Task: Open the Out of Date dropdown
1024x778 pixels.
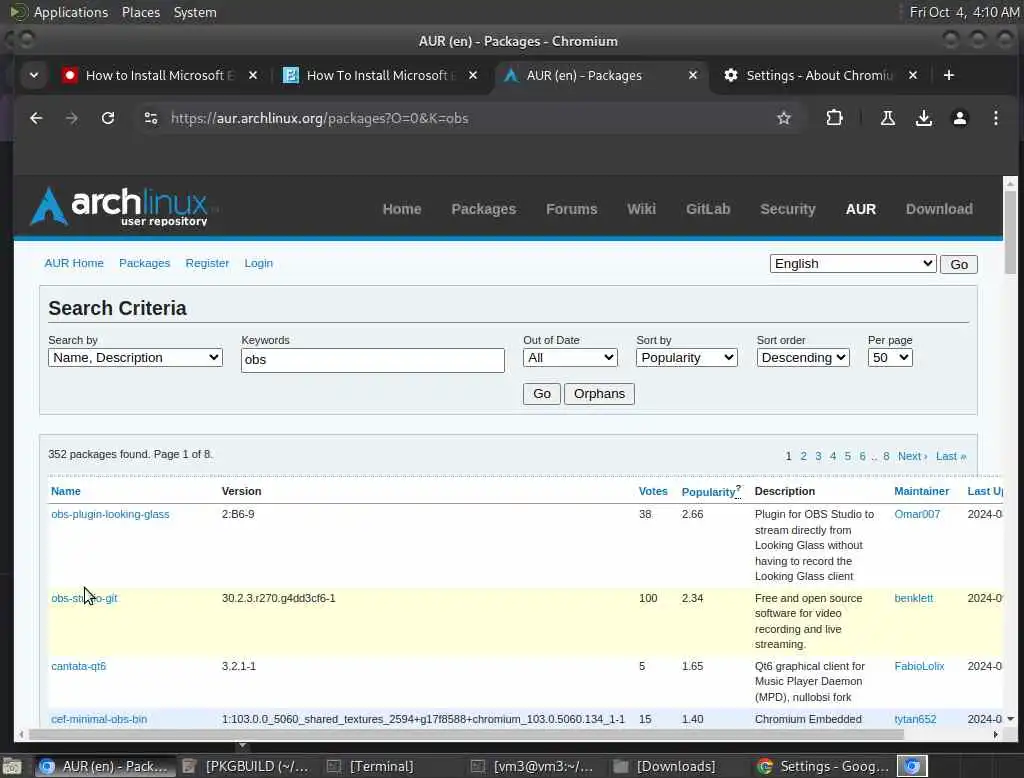Action: click(570, 357)
